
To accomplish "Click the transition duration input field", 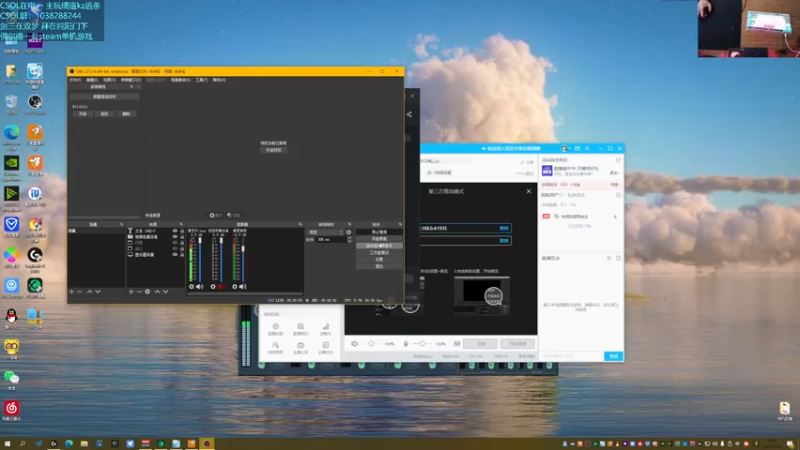I will (x=331, y=239).
